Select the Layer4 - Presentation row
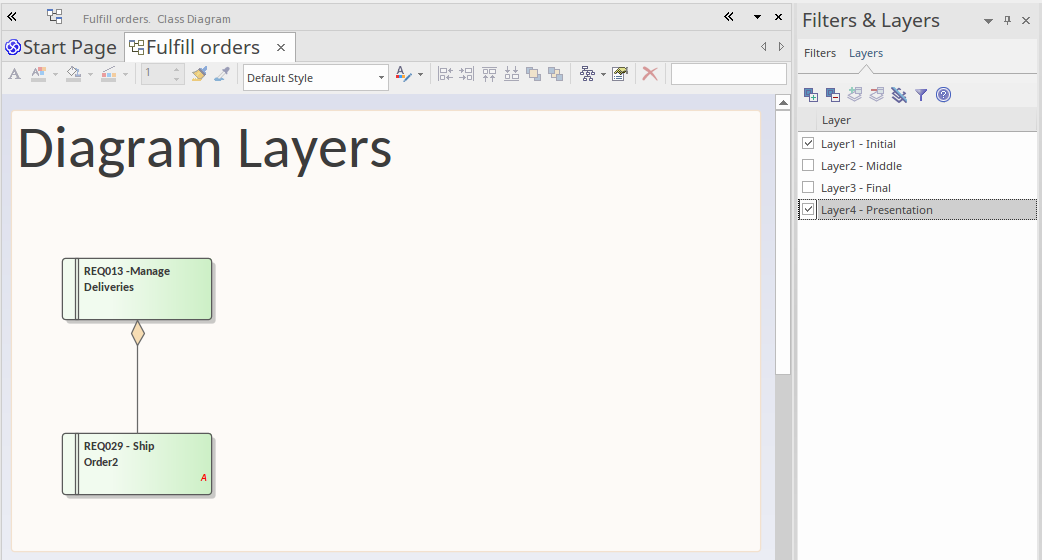The width and height of the screenshot is (1042, 560). click(x=876, y=210)
